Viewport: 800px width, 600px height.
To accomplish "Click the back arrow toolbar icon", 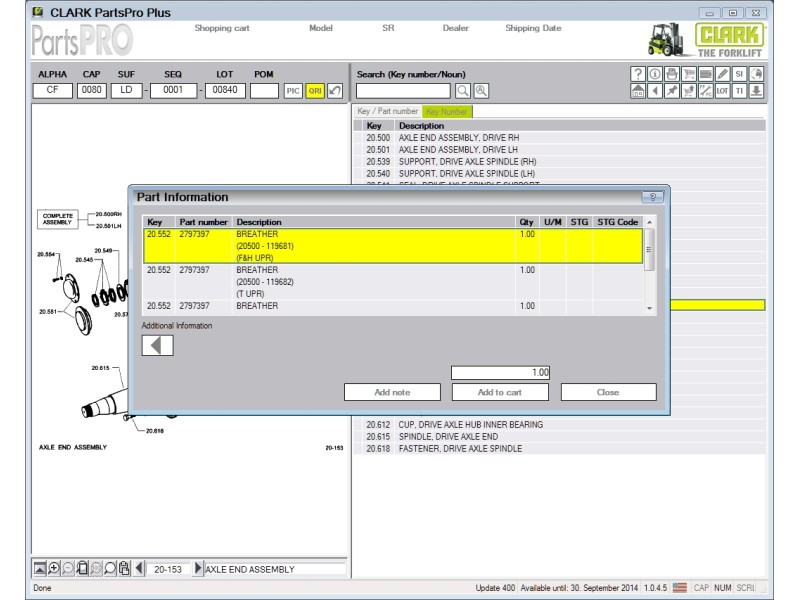I will [x=655, y=91].
